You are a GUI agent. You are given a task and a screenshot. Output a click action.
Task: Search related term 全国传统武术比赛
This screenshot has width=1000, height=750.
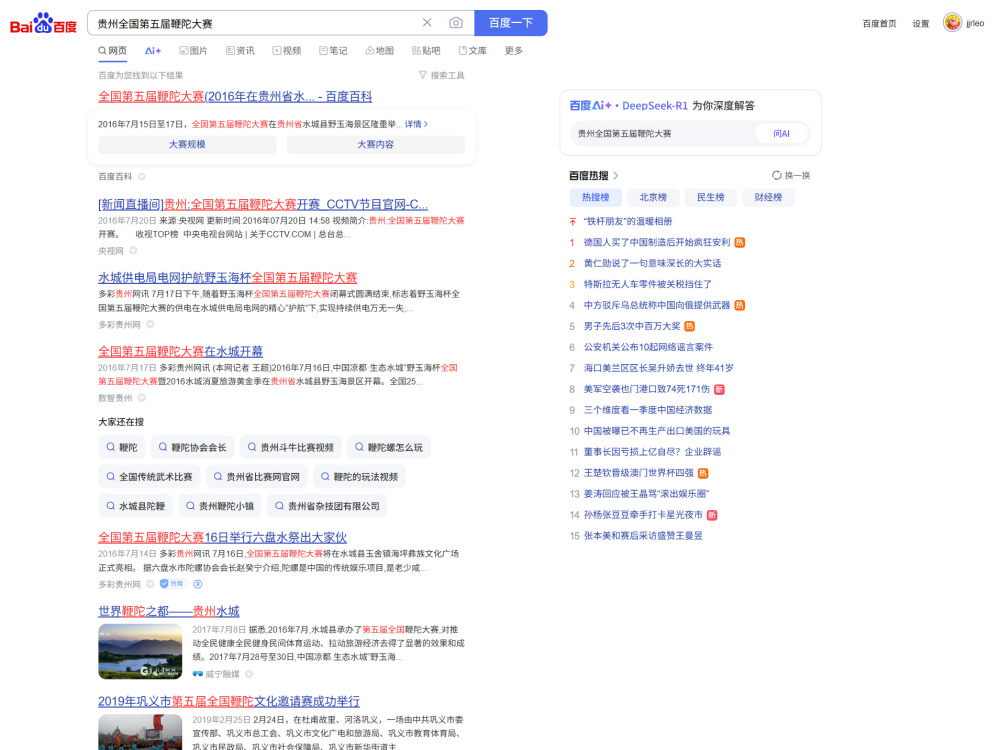pyautogui.click(x=149, y=477)
